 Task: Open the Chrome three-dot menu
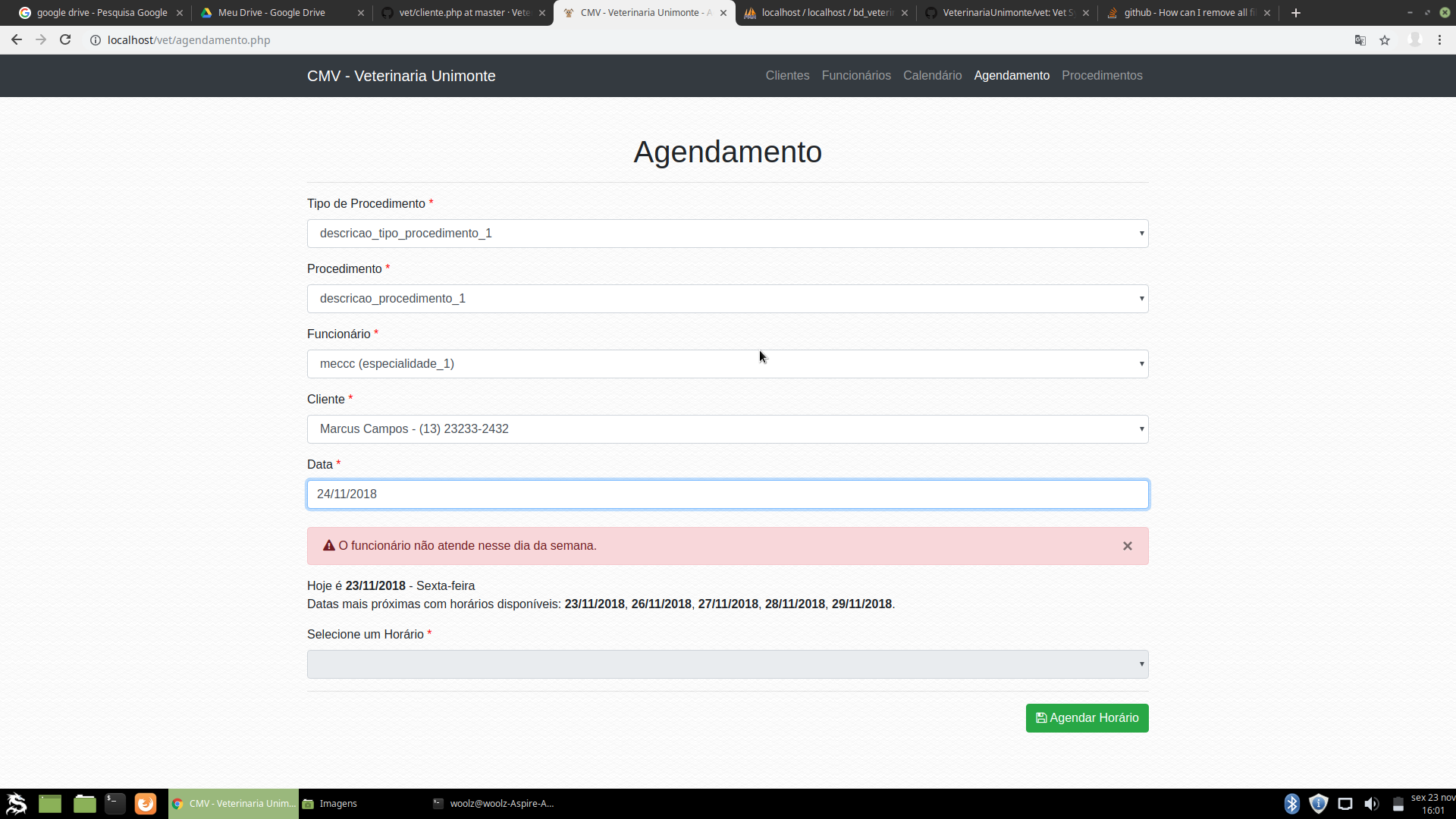pyautogui.click(x=1439, y=40)
